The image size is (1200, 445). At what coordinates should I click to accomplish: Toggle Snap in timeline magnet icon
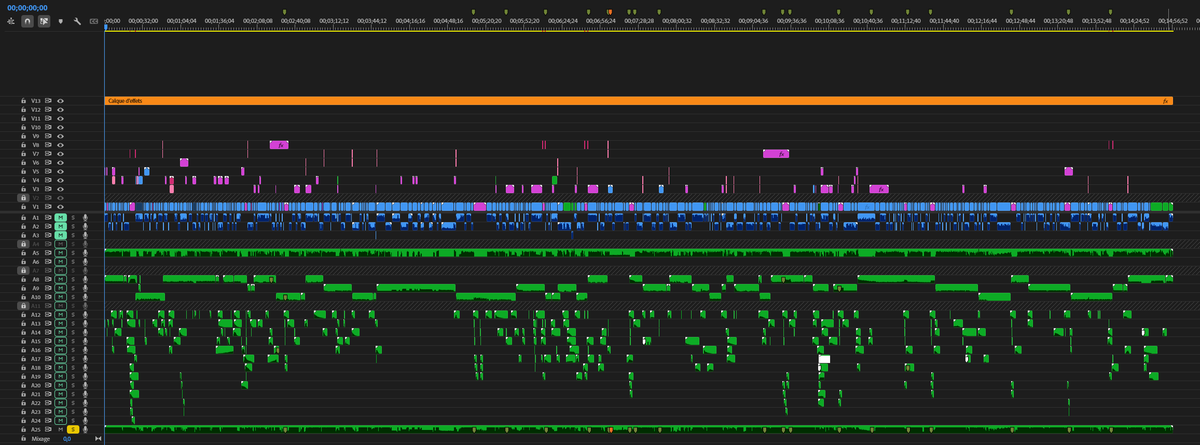tap(27, 21)
